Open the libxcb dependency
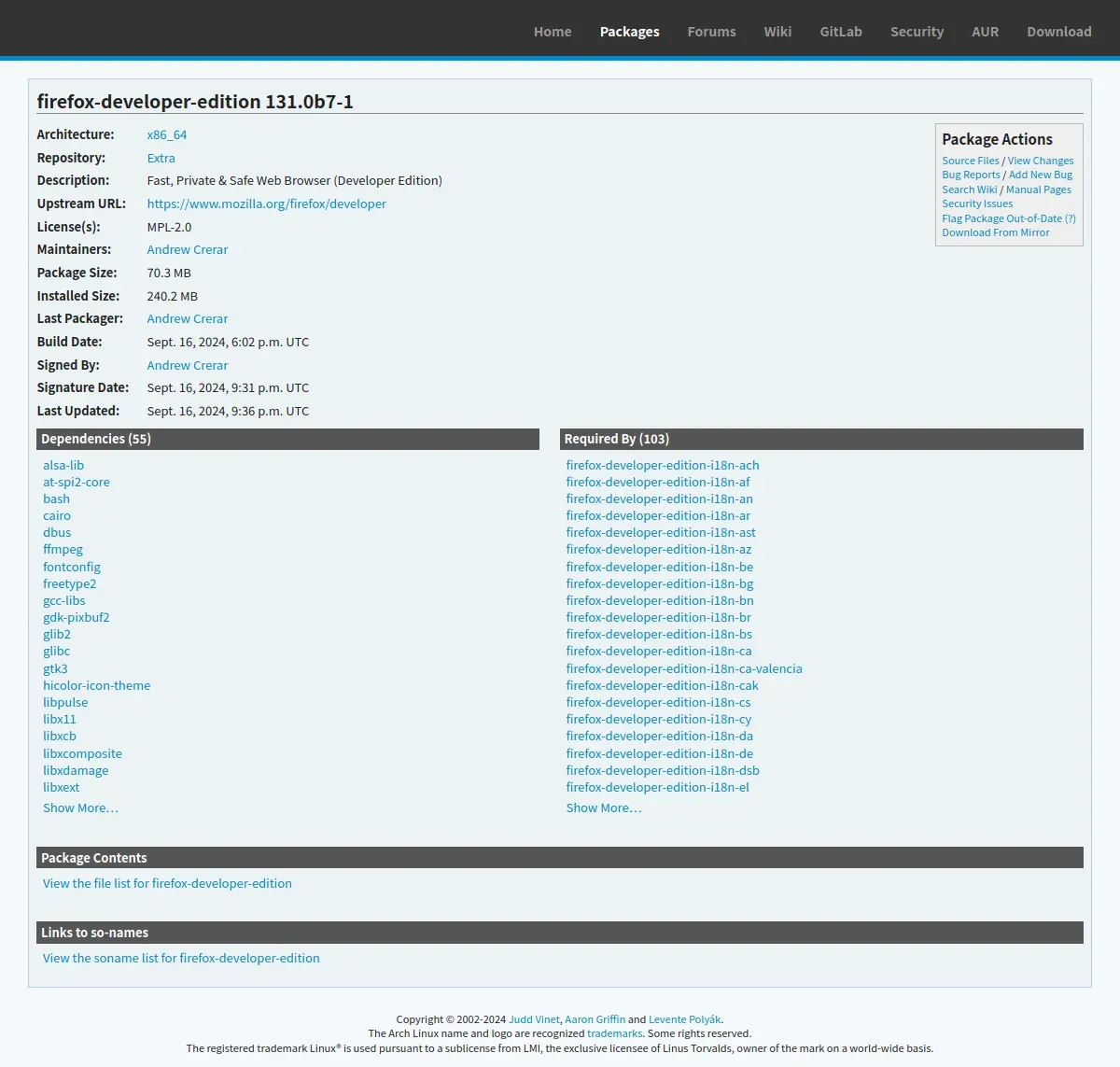Image resolution: width=1120 pixels, height=1067 pixels. [60, 736]
